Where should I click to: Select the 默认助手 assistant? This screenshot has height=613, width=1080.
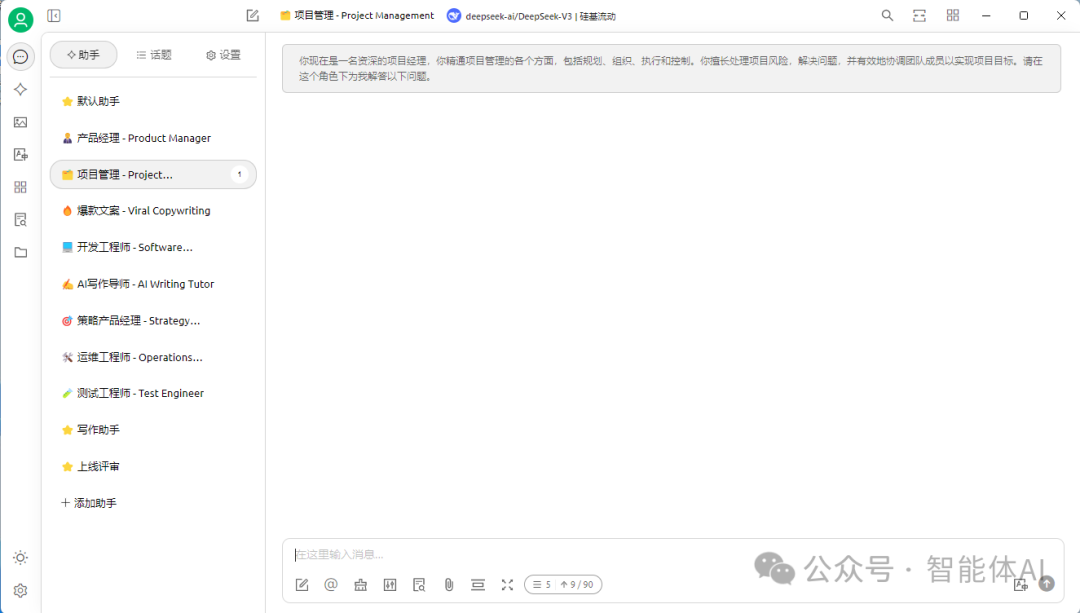click(x=153, y=101)
